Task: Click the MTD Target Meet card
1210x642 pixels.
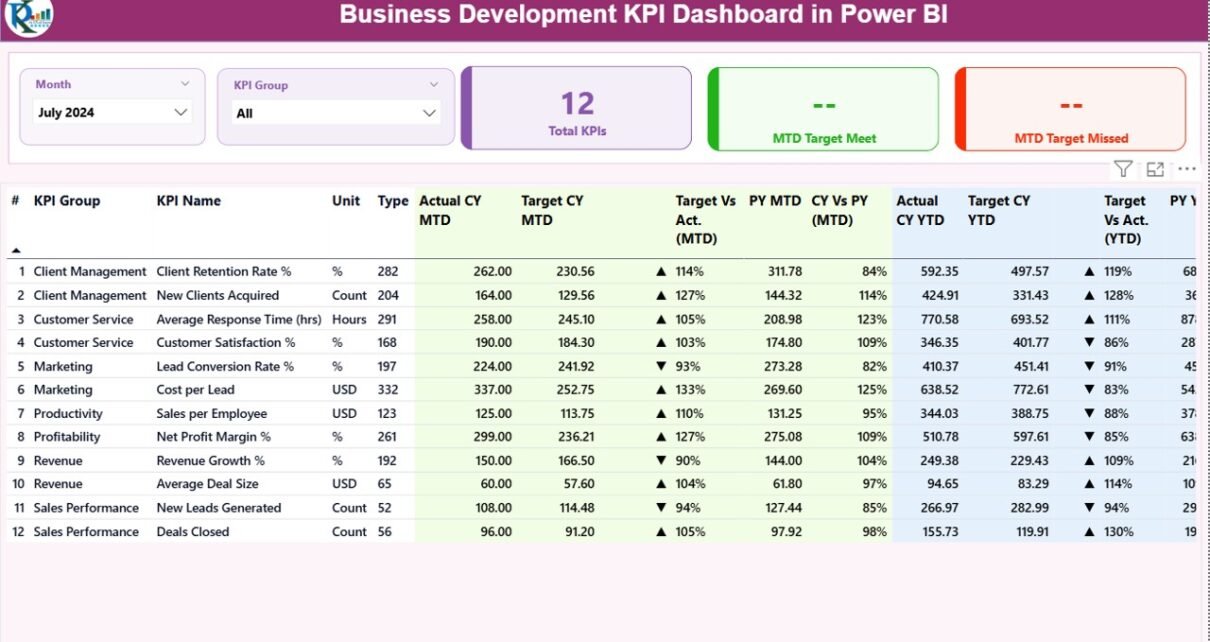Action: [x=824, y=109]
